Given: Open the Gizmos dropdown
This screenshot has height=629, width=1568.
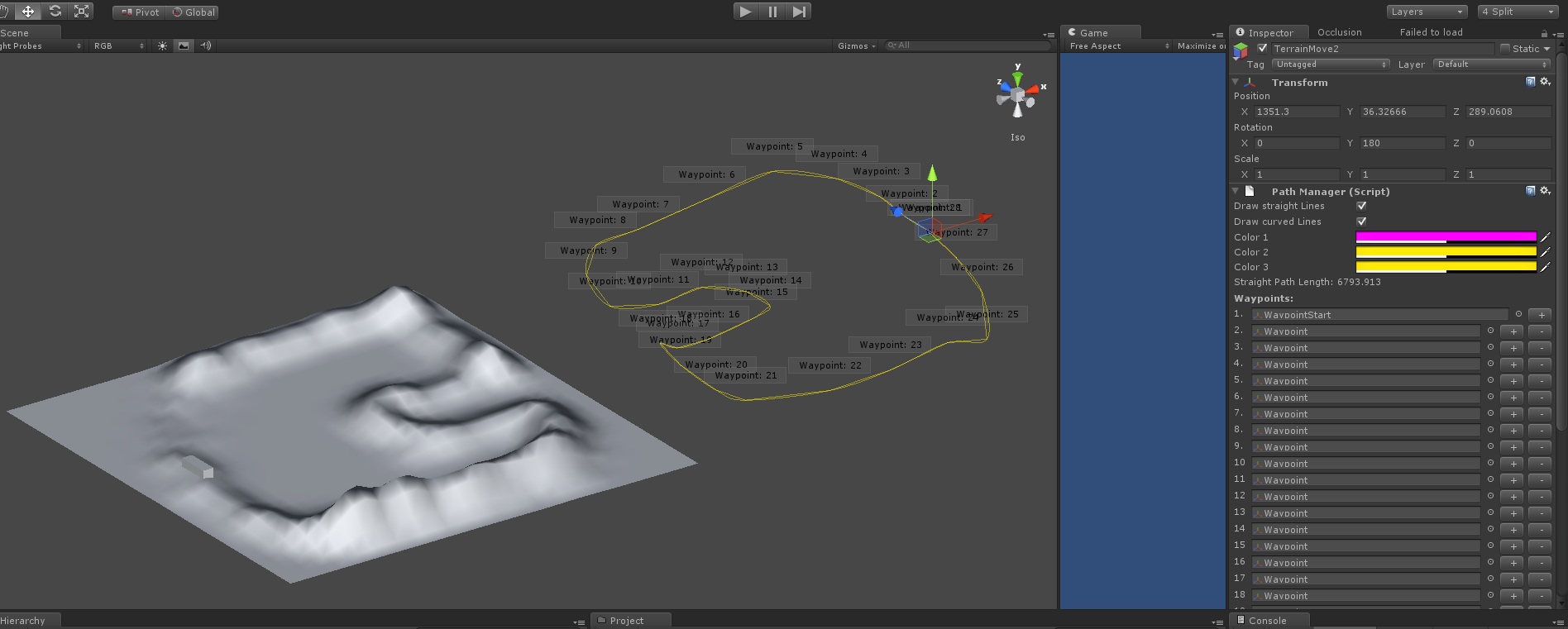Looking at the screenshot, I should point(856,46).
